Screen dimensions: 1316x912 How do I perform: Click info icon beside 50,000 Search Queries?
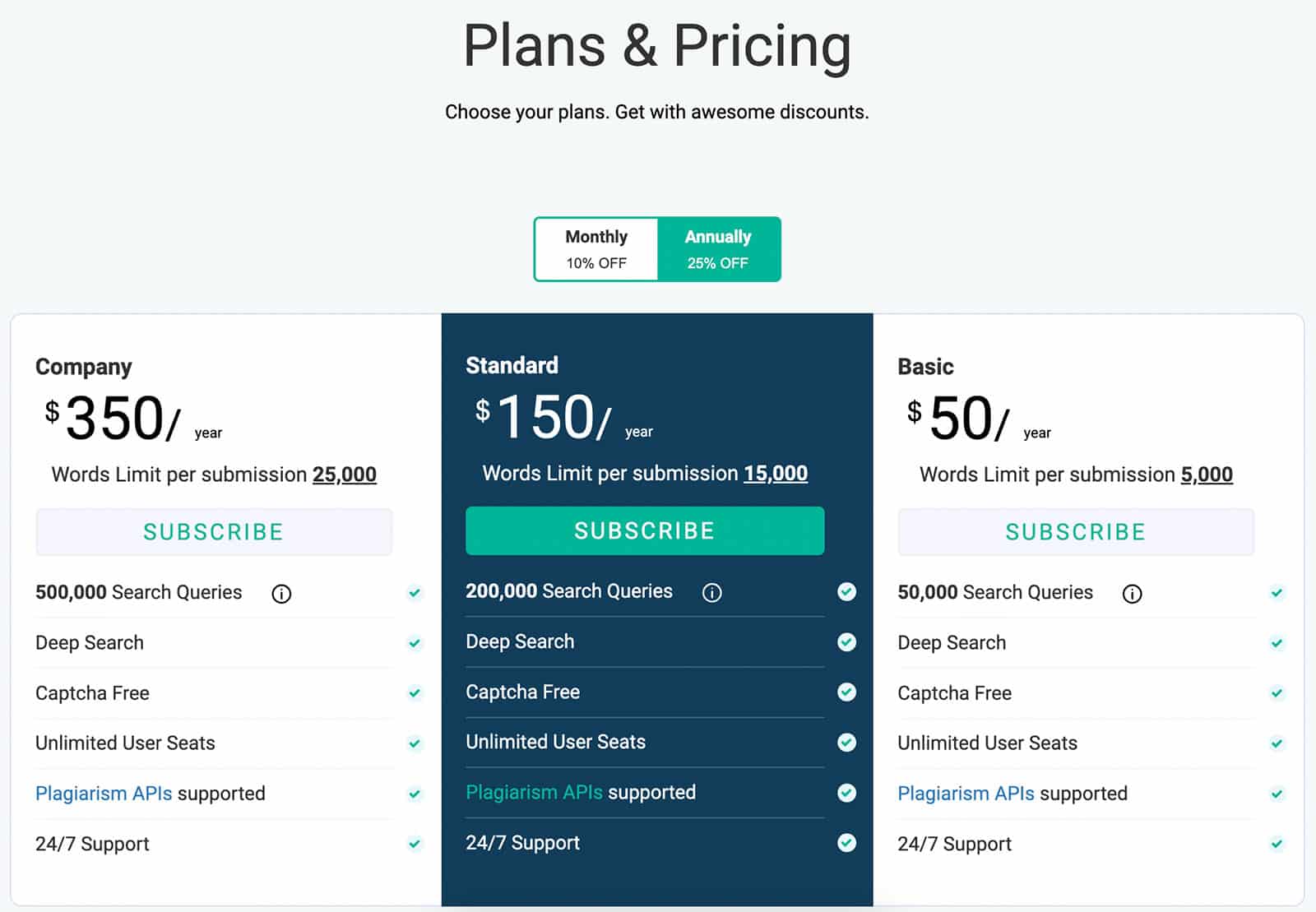[1133, 594]
